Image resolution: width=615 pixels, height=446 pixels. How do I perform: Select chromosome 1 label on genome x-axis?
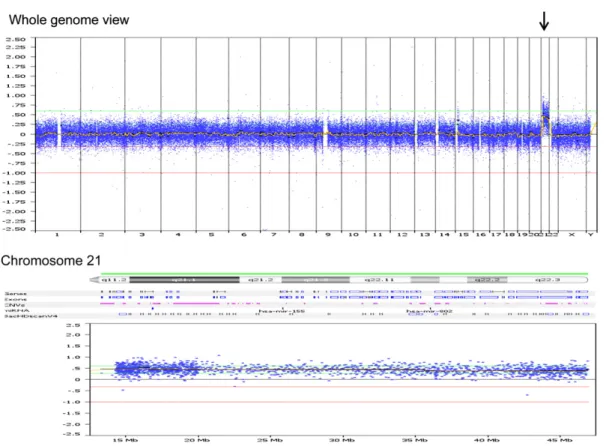coord(57,235)
